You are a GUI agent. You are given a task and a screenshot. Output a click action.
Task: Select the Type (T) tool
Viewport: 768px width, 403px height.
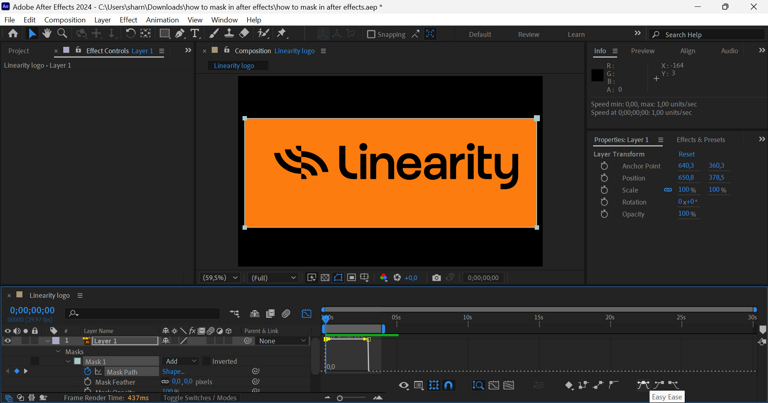click(194, 33)
